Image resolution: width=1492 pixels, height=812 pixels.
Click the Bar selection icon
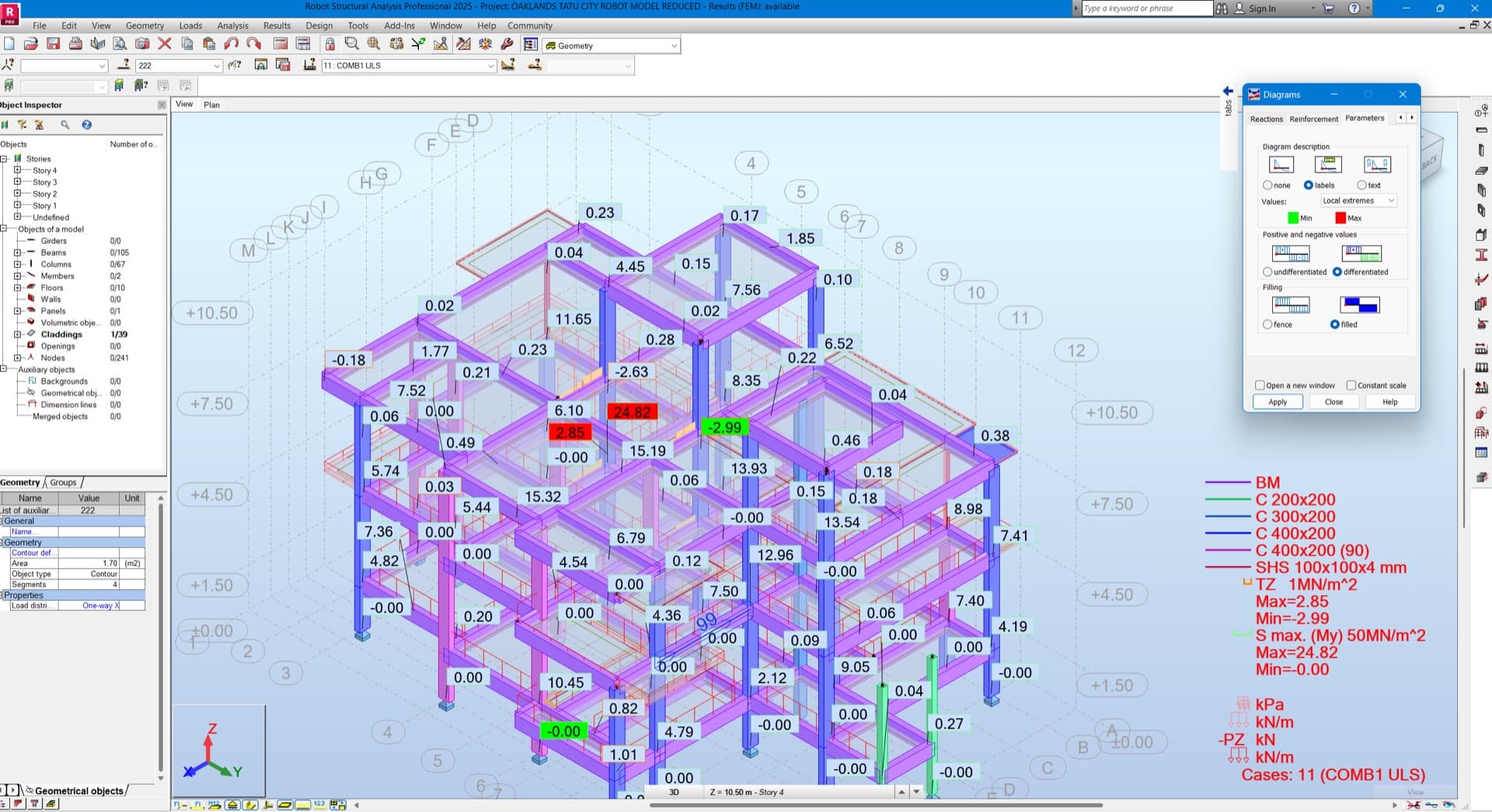tap(124, 65)
